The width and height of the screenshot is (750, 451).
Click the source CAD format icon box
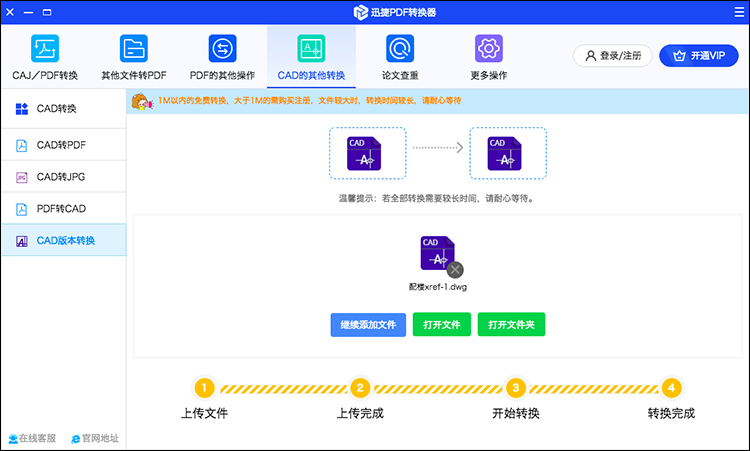(x=367, y=153)
